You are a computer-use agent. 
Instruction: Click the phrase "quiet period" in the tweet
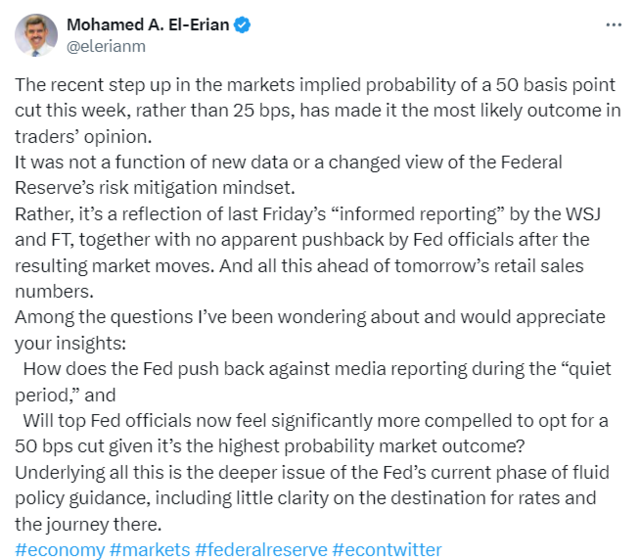coord(585,369)
